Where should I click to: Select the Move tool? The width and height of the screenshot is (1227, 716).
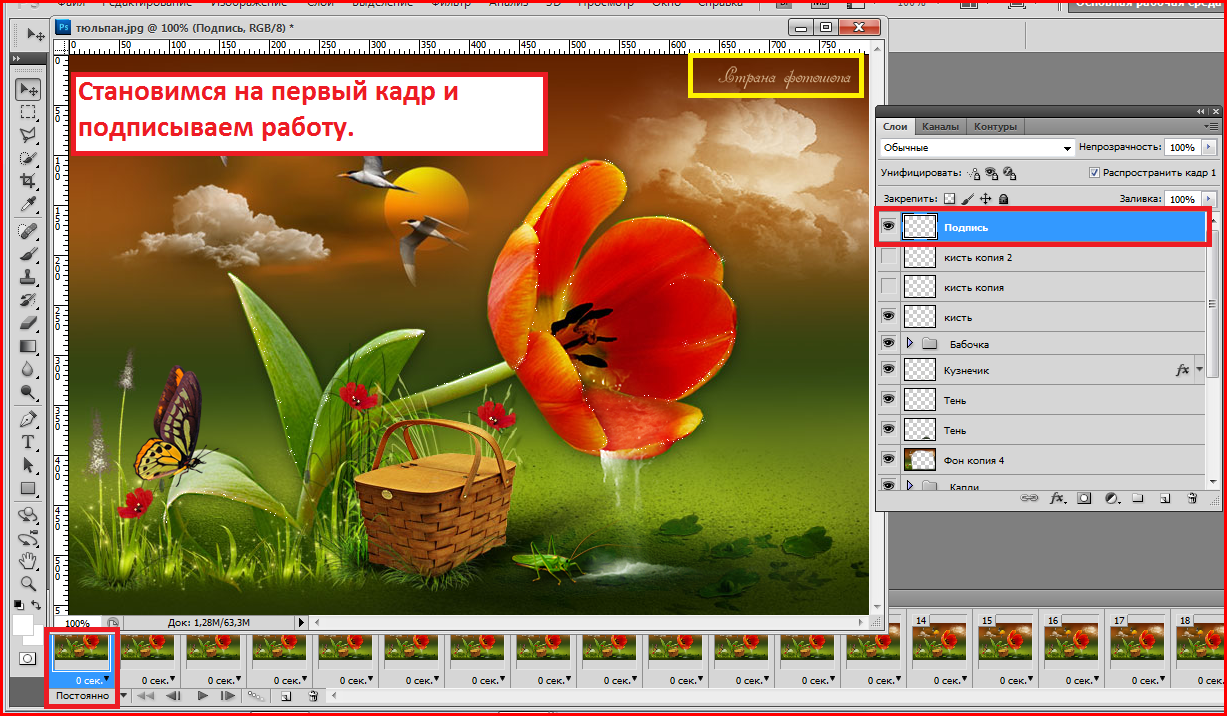[28, 88]
